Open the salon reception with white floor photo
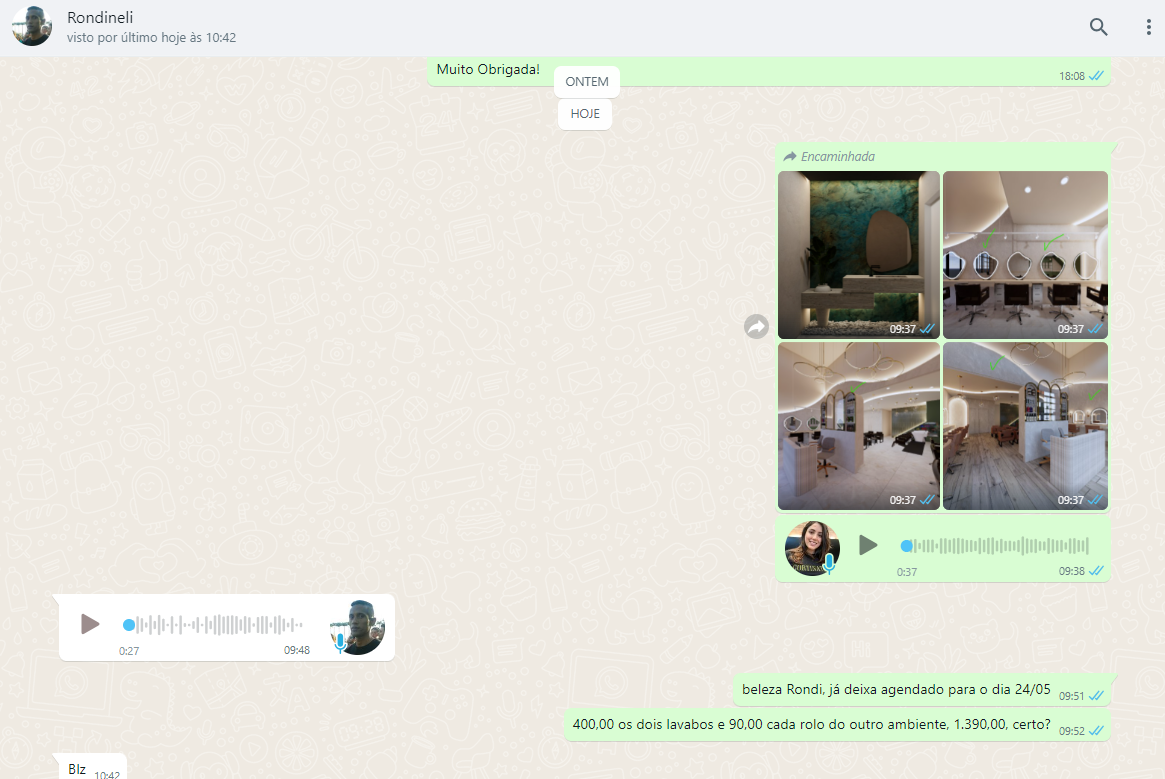Image resolution: width=1165 pixels, height=779 pixels. (859, 426)
